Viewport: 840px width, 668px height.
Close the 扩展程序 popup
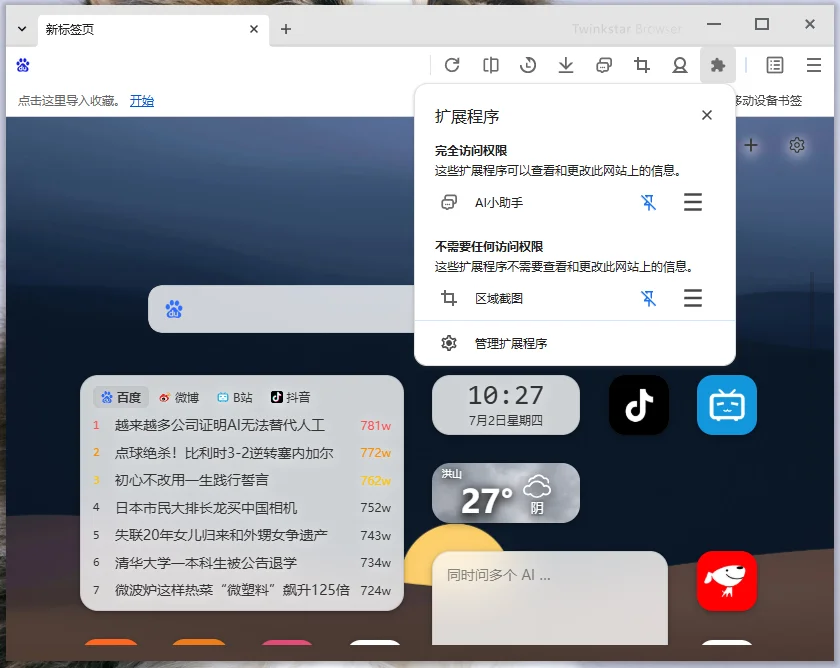click(x=707, y=115)
